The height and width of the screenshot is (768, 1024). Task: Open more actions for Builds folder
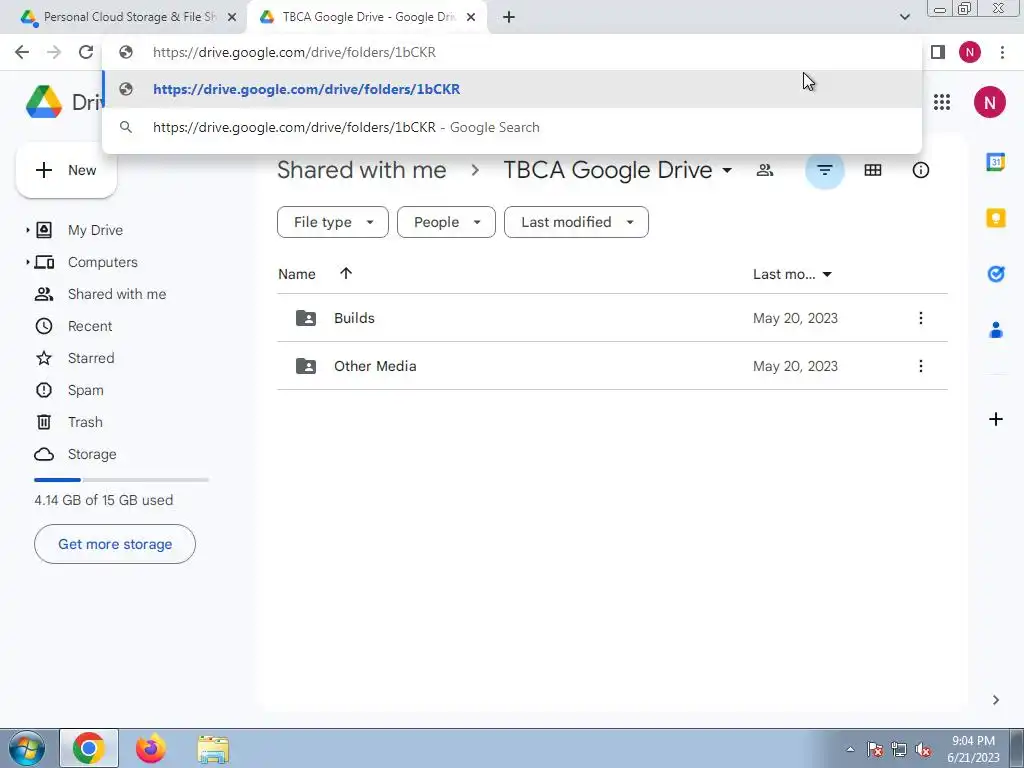point(920,318)
